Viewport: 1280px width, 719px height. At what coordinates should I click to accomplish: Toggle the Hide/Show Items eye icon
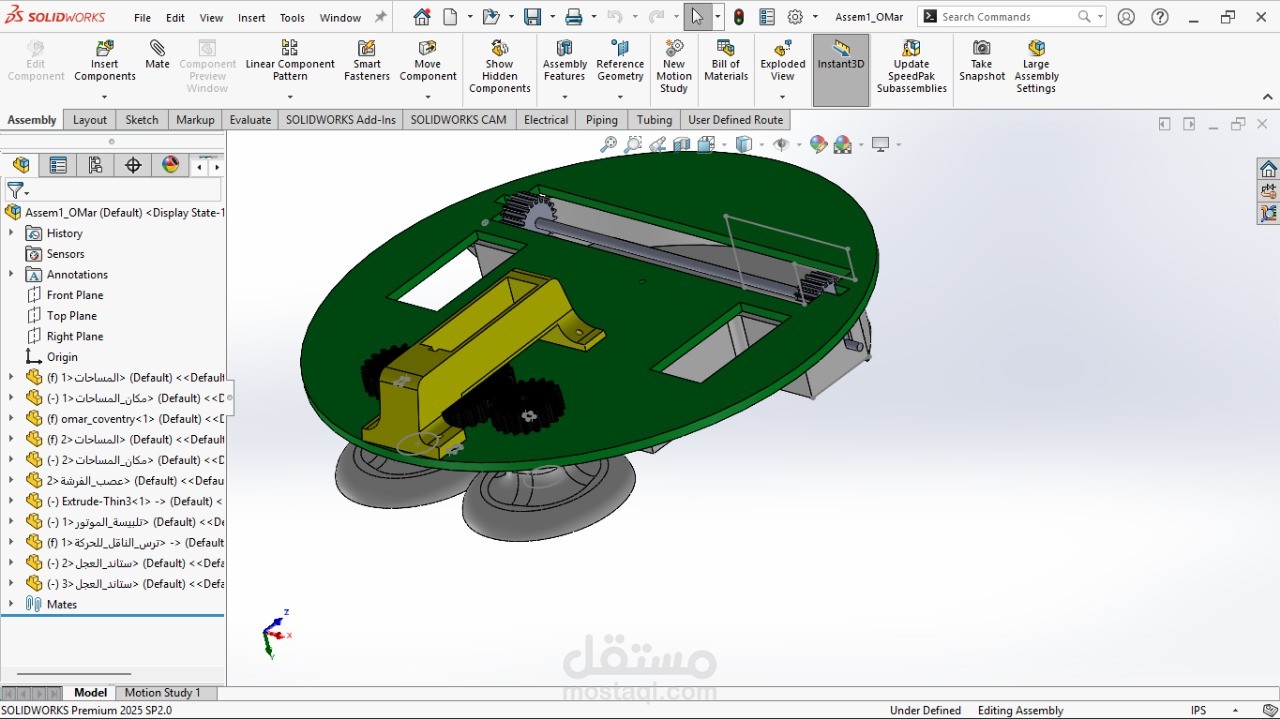pyautogui.click(x=780, y=145)
